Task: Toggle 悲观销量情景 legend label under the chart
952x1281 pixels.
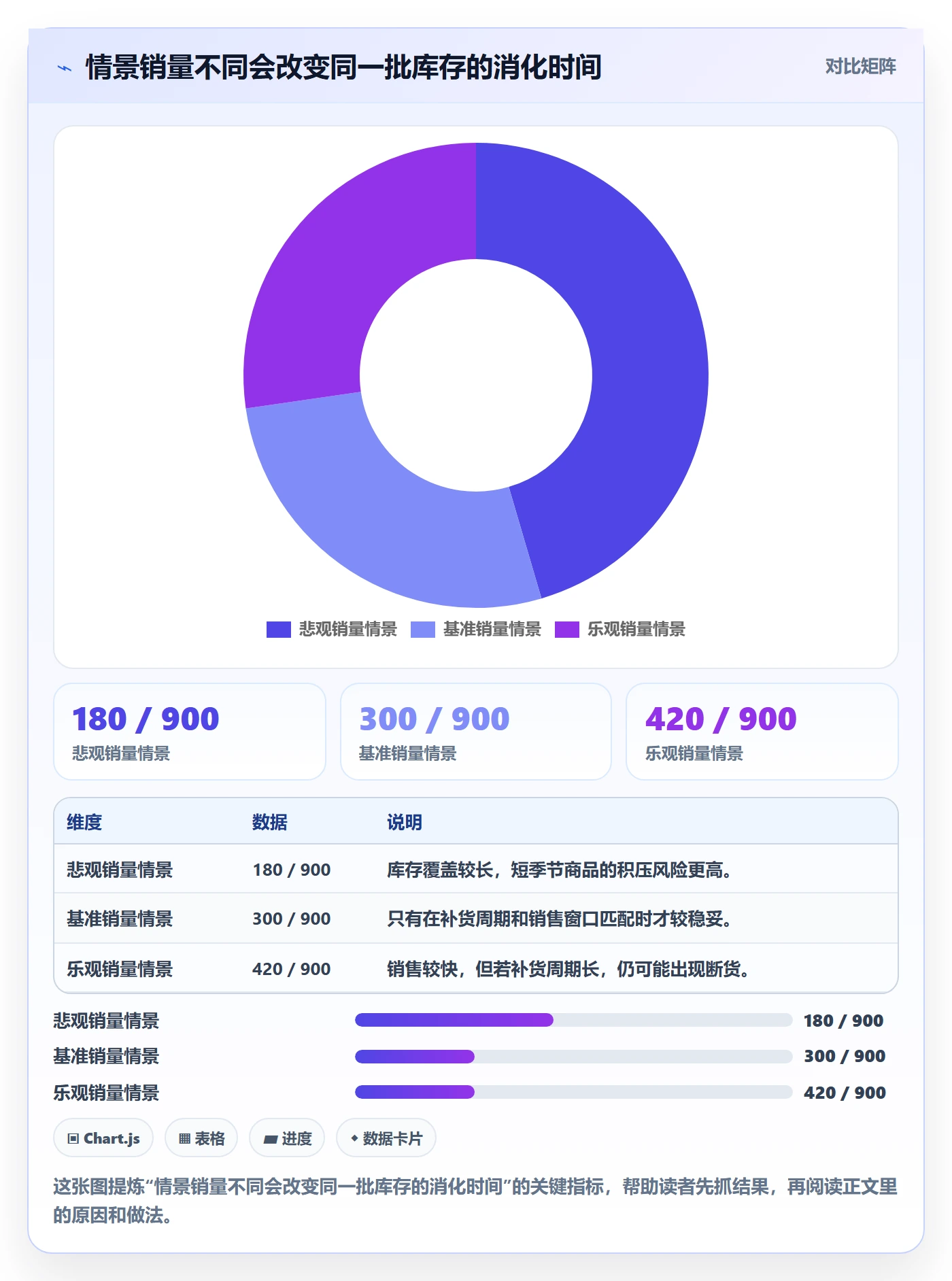Action: point(348,630)
